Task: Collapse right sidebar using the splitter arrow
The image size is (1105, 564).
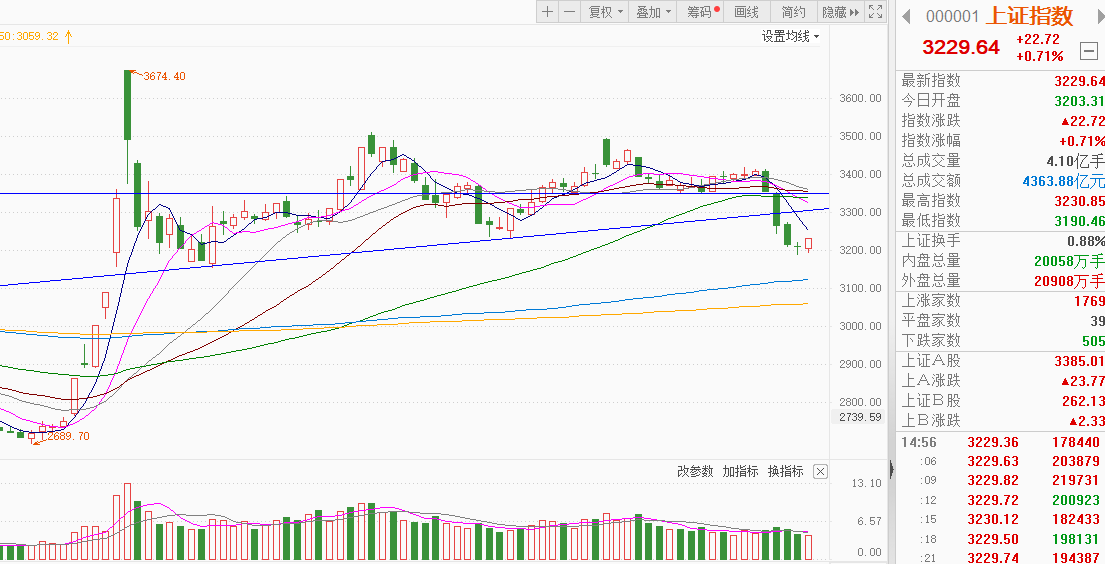Action: click(890, 470)
